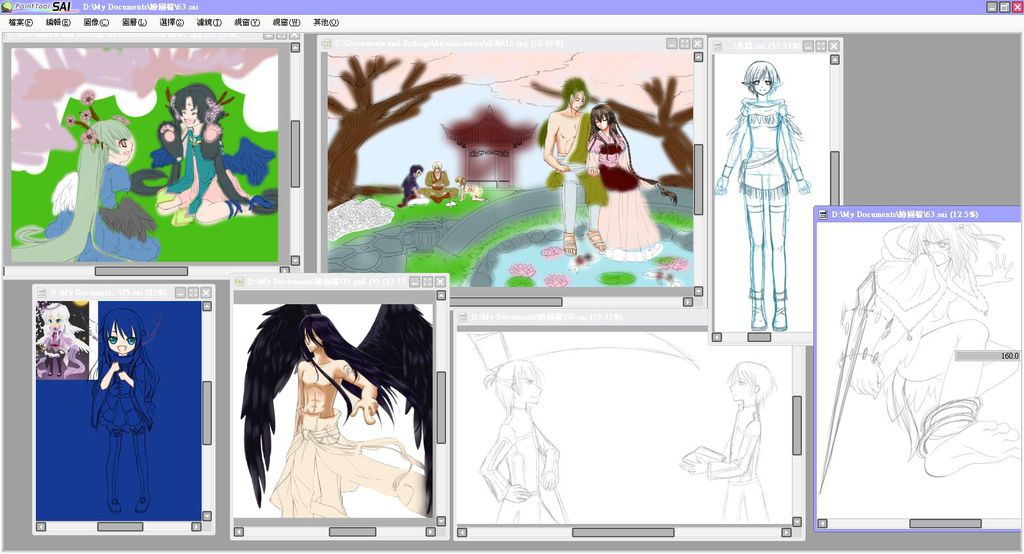Click scroll-down arrow in 50.sai sketch window
1024x554 pixels.
(x=797, y=522)
